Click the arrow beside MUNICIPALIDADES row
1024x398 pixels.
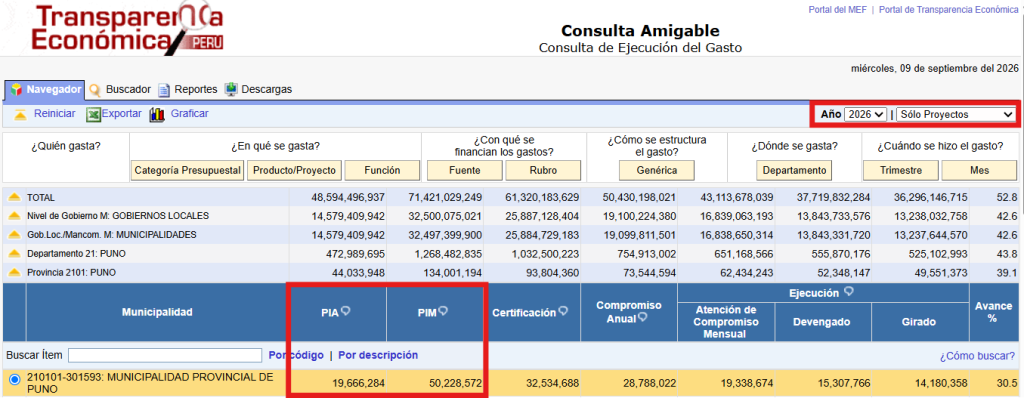pyautogui.click(x=14, y=235)
